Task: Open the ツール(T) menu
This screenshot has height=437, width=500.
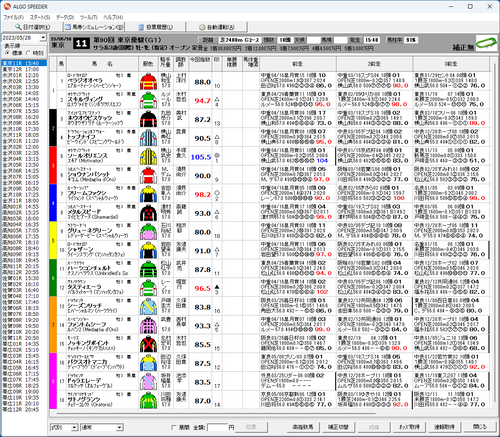Action: tap(88, 17)
